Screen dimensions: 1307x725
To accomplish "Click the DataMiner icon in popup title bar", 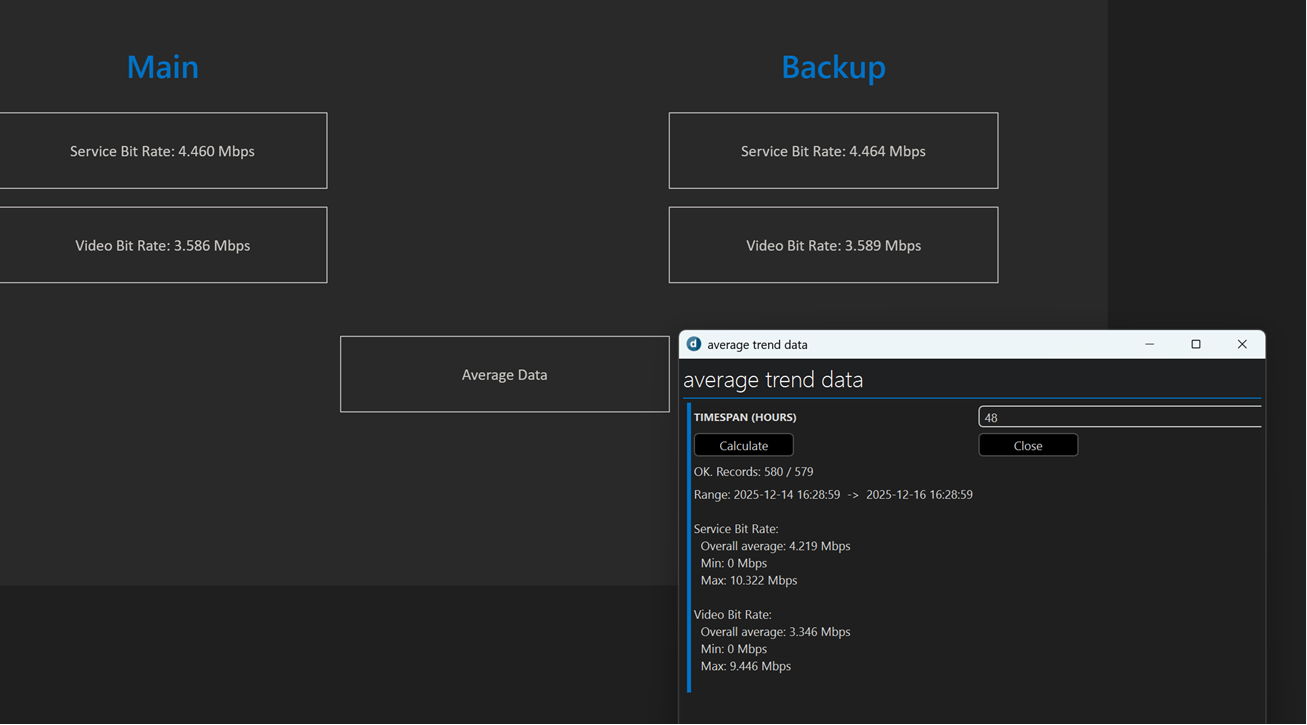I will point(693,344).
